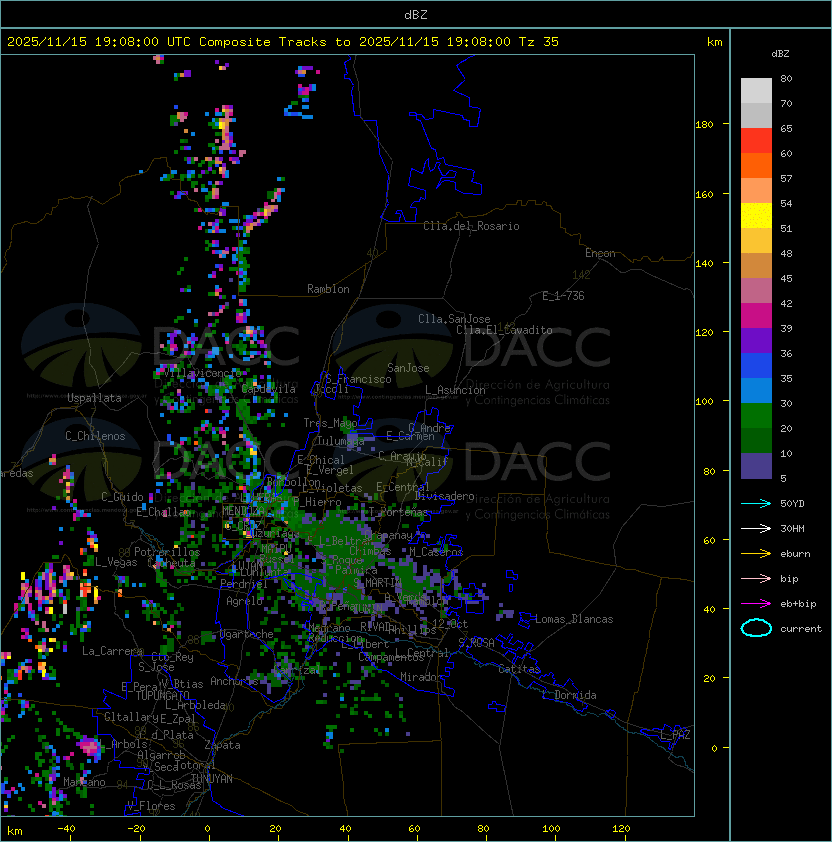Image resolution: width=832 pixels, height=842 pixels.
Task: Click the 'Ugarteche' map label
Action: [247, 634]
